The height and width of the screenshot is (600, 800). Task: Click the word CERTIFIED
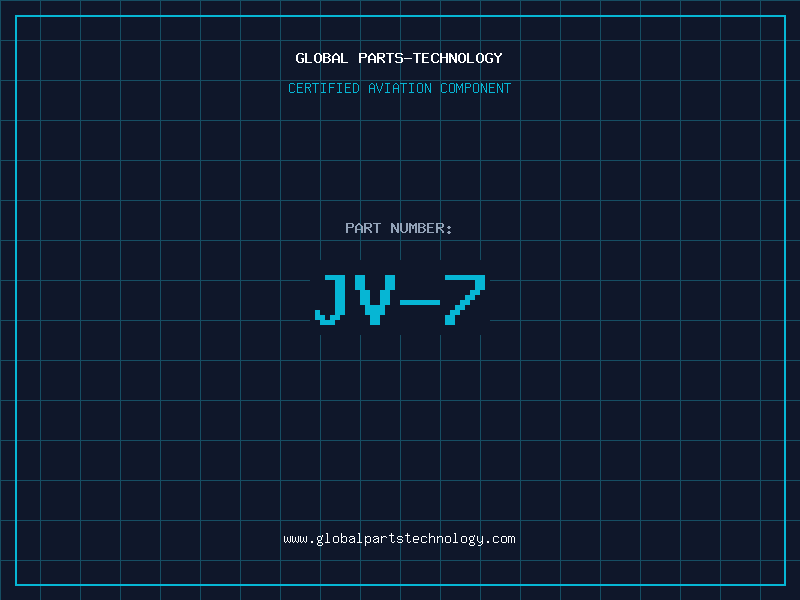324,88
